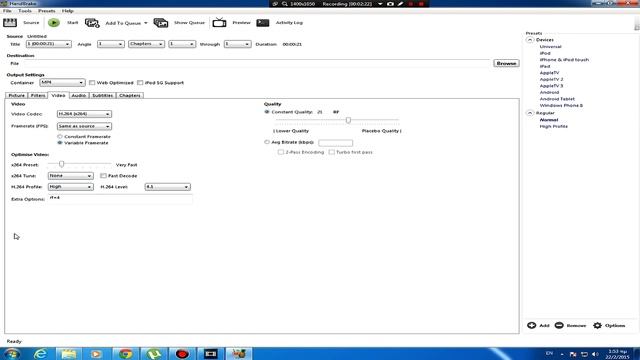This screenshot has width=640, height=360.
Task: Click the Extra Options text field
Action: (120, 199)
